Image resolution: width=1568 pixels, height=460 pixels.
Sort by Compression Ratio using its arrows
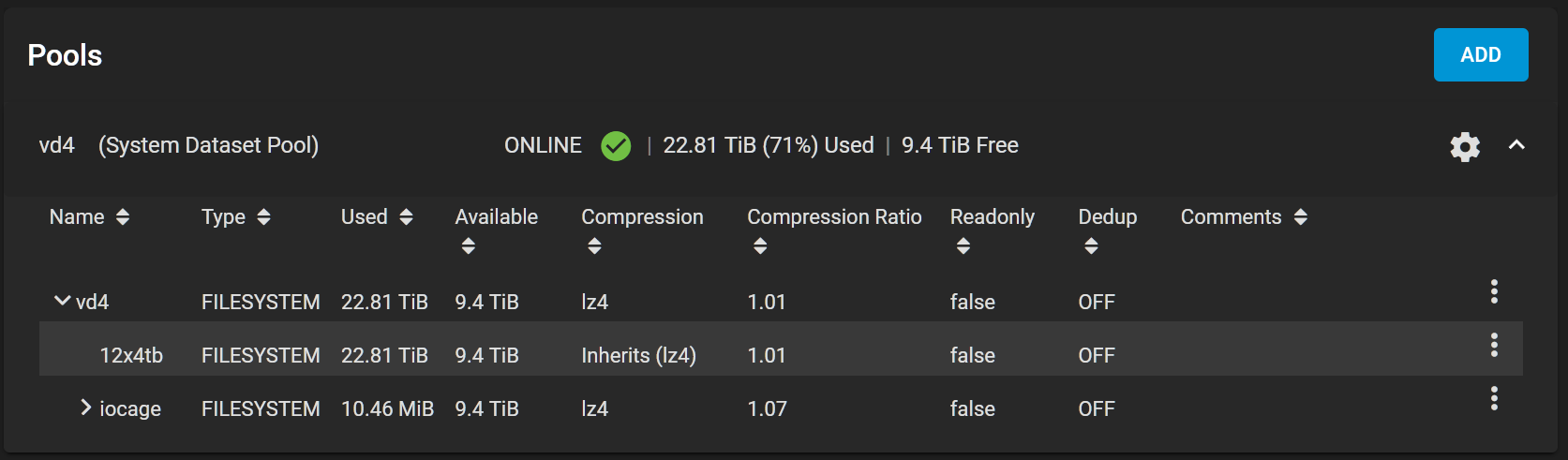coord(760,246)
